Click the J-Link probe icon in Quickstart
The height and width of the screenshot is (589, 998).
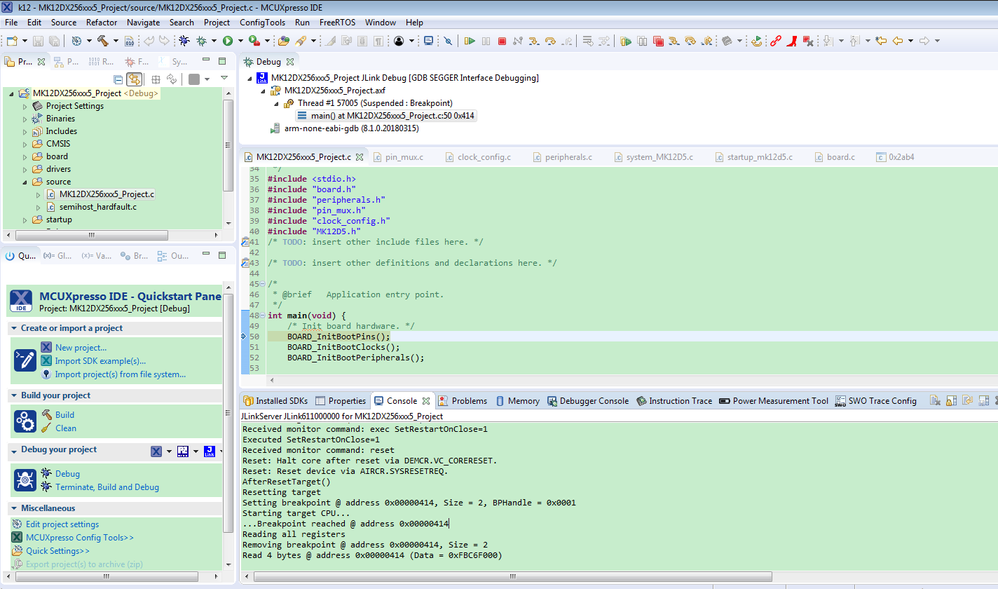click(x=209, y=451)
